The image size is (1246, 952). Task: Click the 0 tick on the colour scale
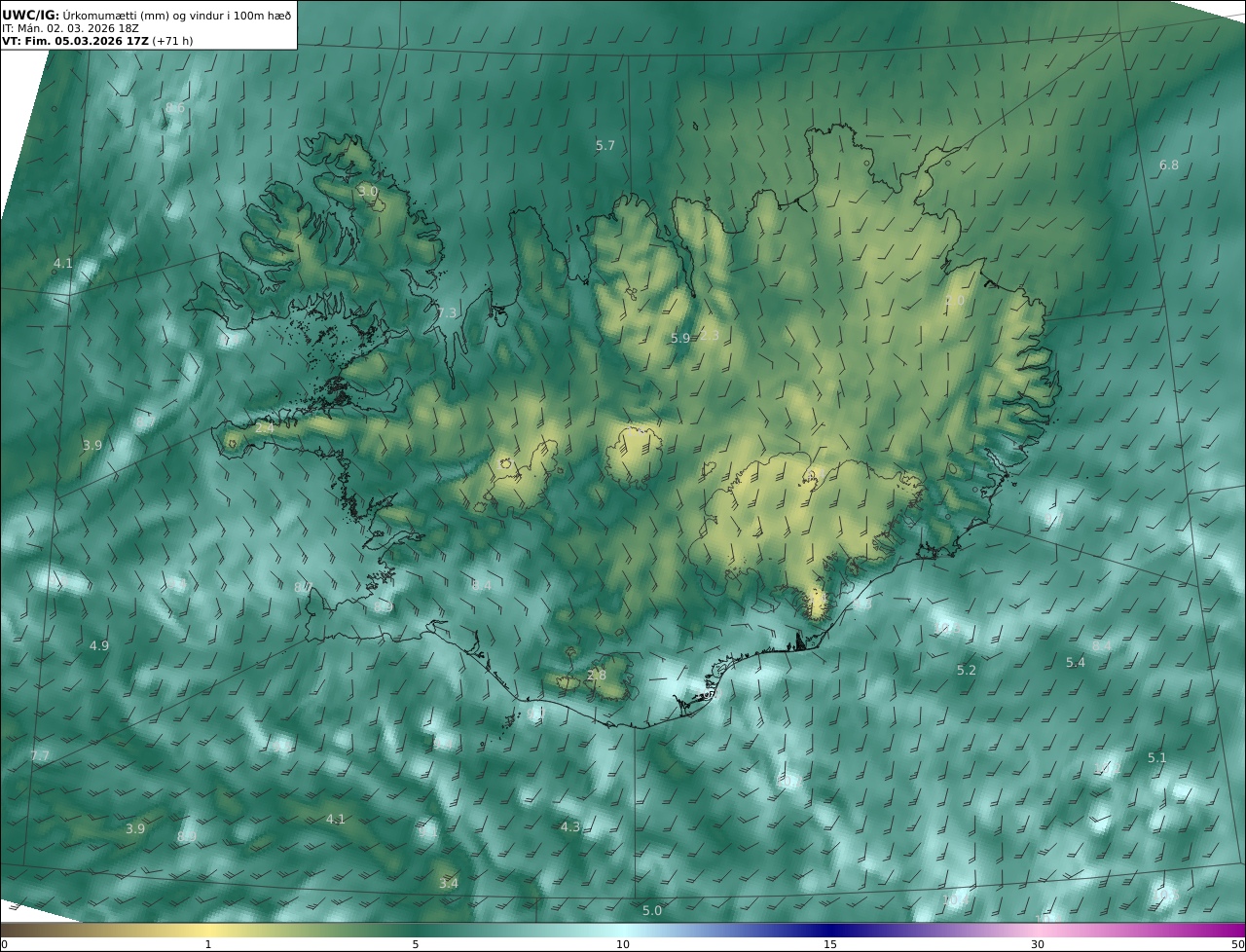(4, 944)
